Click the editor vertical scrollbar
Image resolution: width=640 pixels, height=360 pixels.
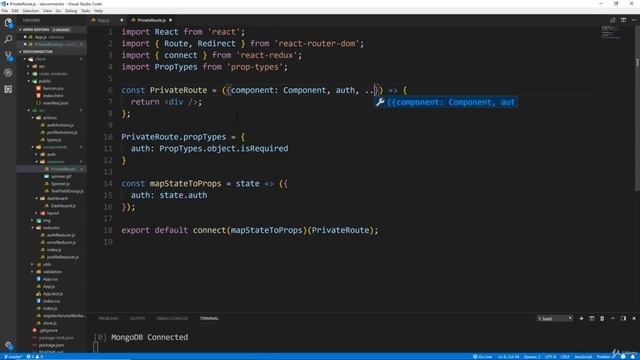638,108
